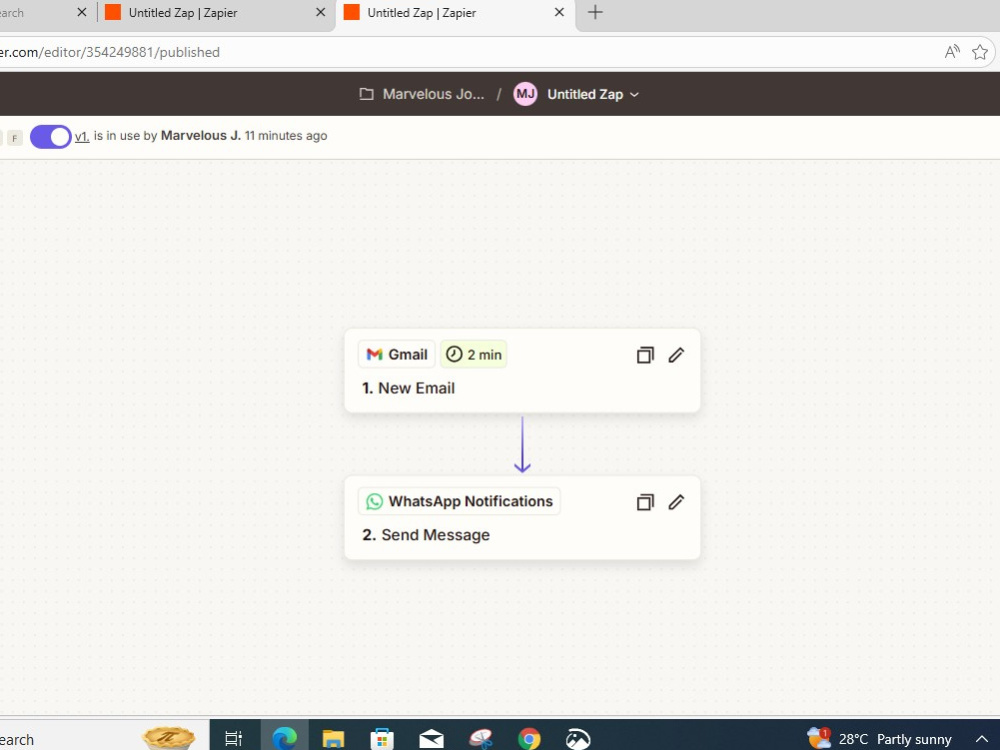Screen dimensions: 1000x750
Task: Open Task View from taskbar
Action: pos(234,739)
